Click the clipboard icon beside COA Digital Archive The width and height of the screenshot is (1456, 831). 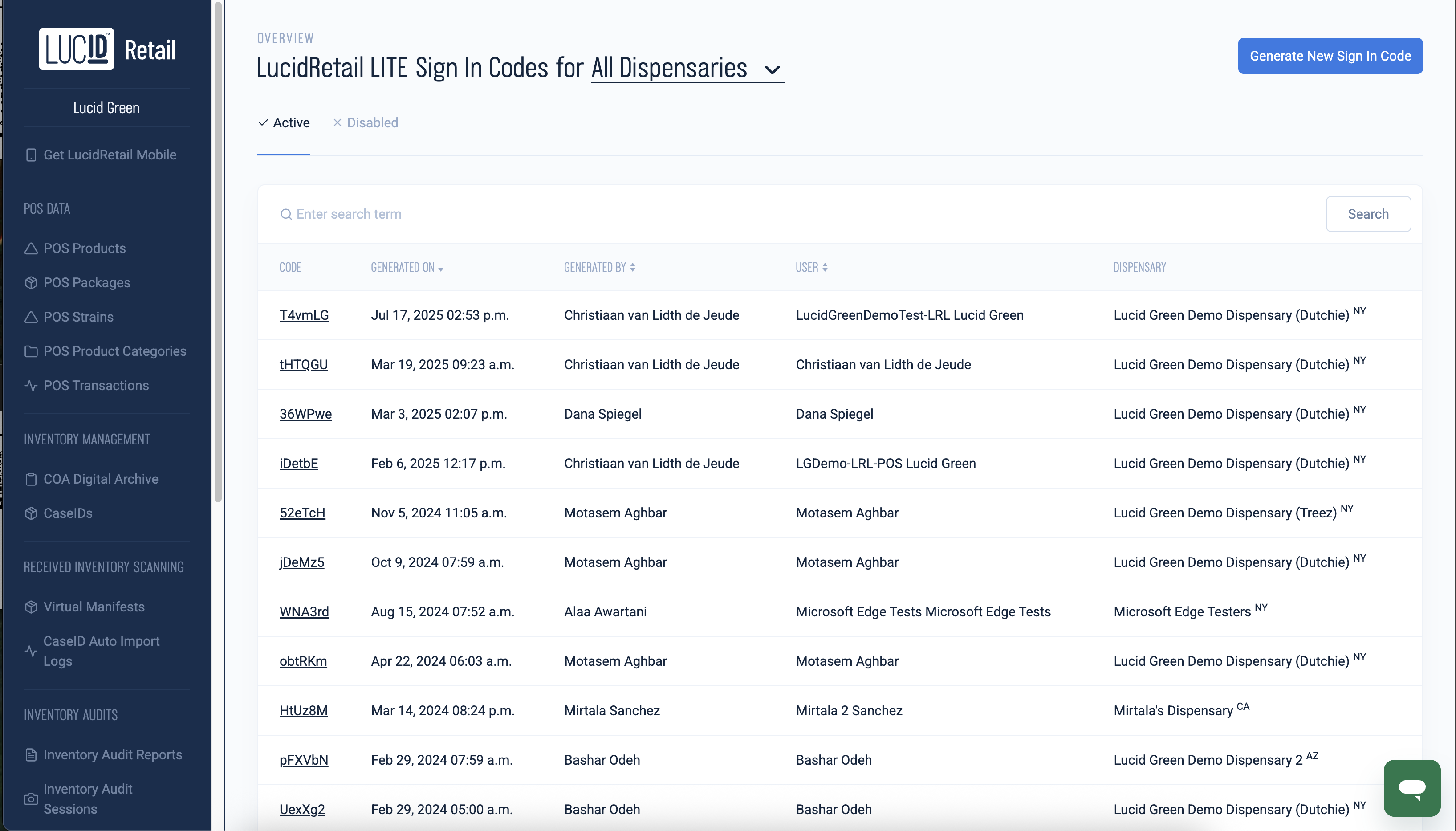[31, 480]
